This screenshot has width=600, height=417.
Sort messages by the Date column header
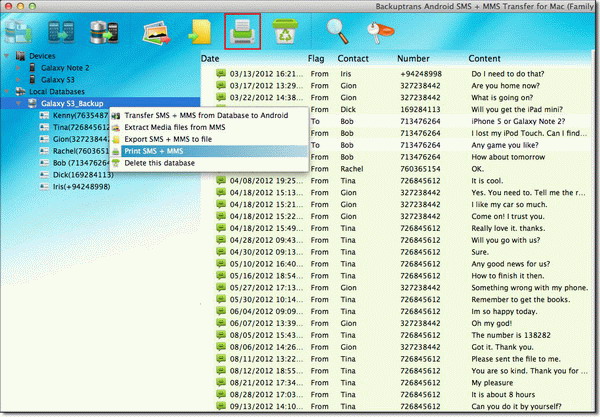pos(210,59)
